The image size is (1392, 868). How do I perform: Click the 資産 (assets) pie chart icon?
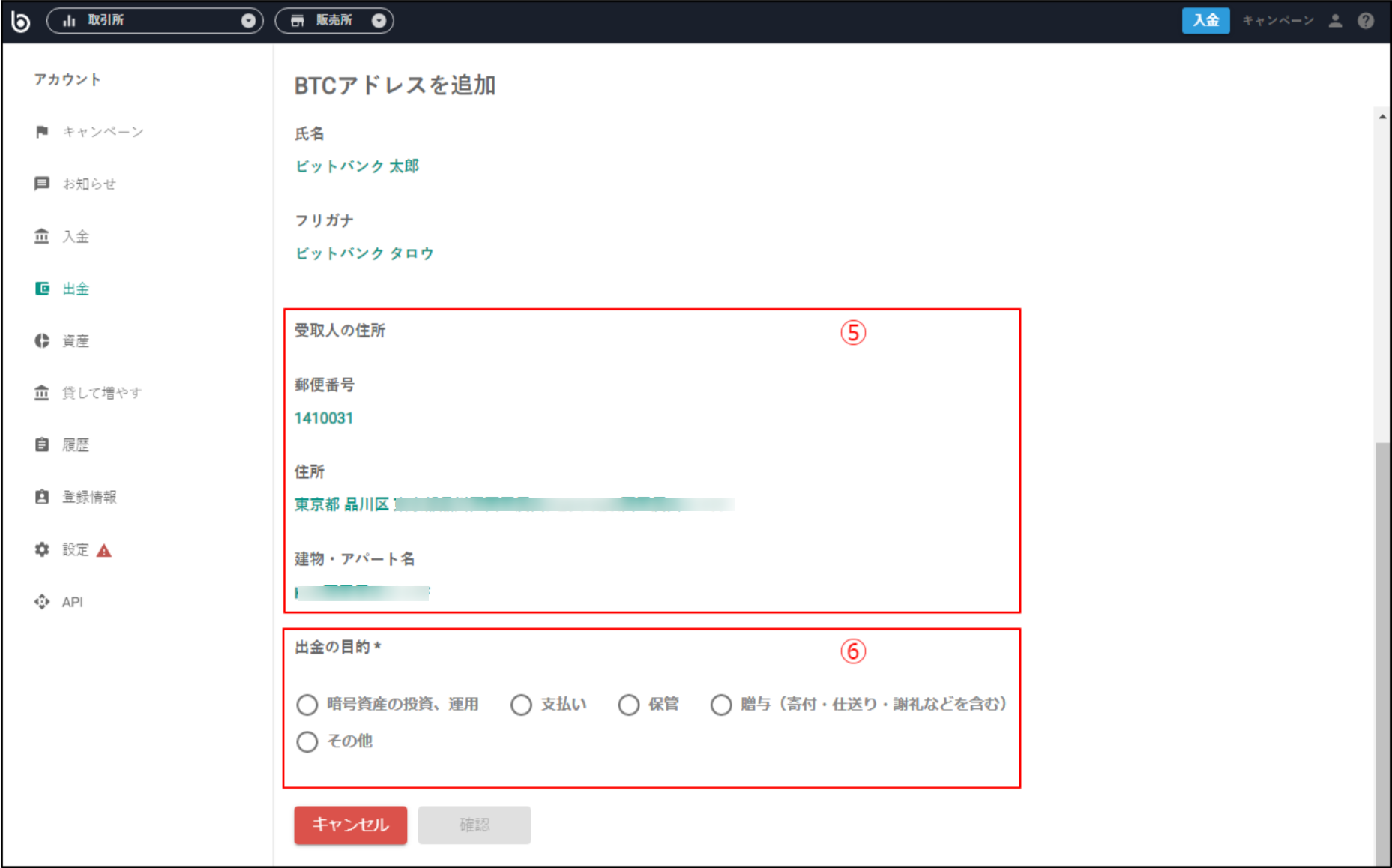[x=43, y=340]
